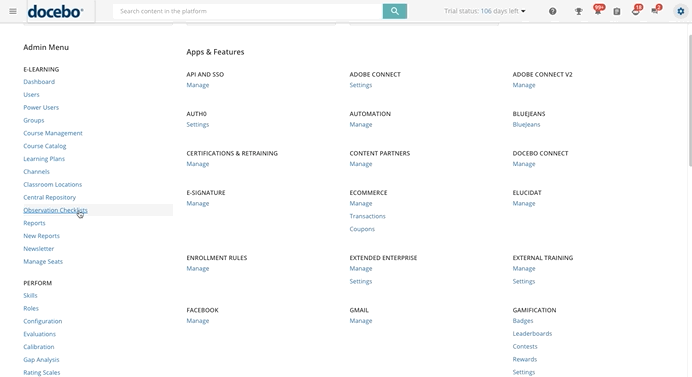Manage Content Partners
This screenshot has width=692, height=377.
point(361,164)
